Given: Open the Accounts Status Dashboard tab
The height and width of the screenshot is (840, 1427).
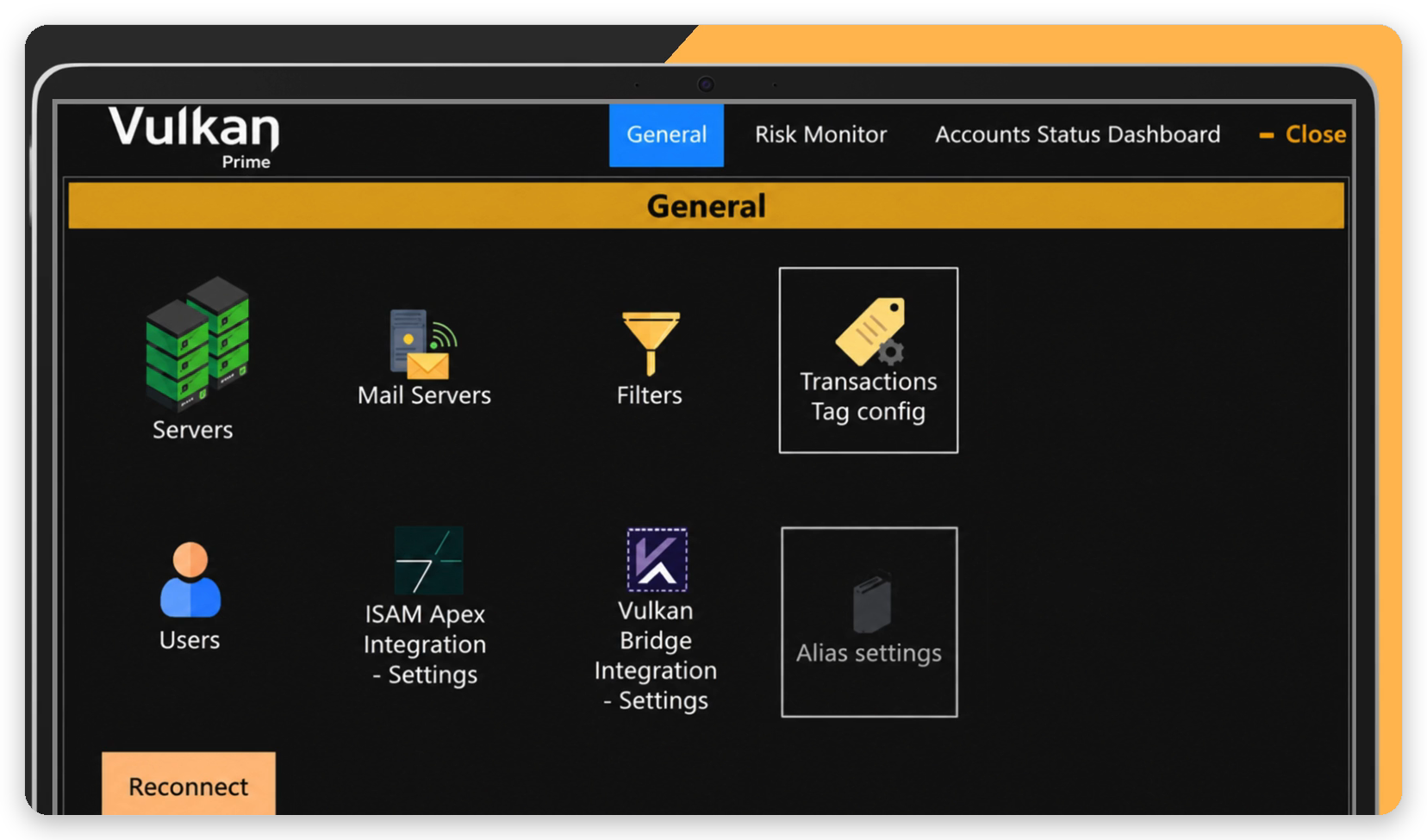Looking at the screenshot, I should tap(1077, 135).
